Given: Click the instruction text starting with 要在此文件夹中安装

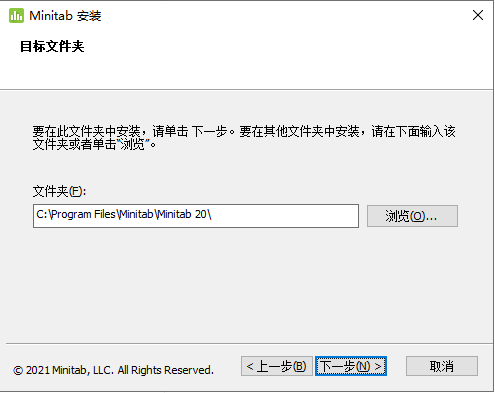Looking at the screenshot, I should point(244,138).
